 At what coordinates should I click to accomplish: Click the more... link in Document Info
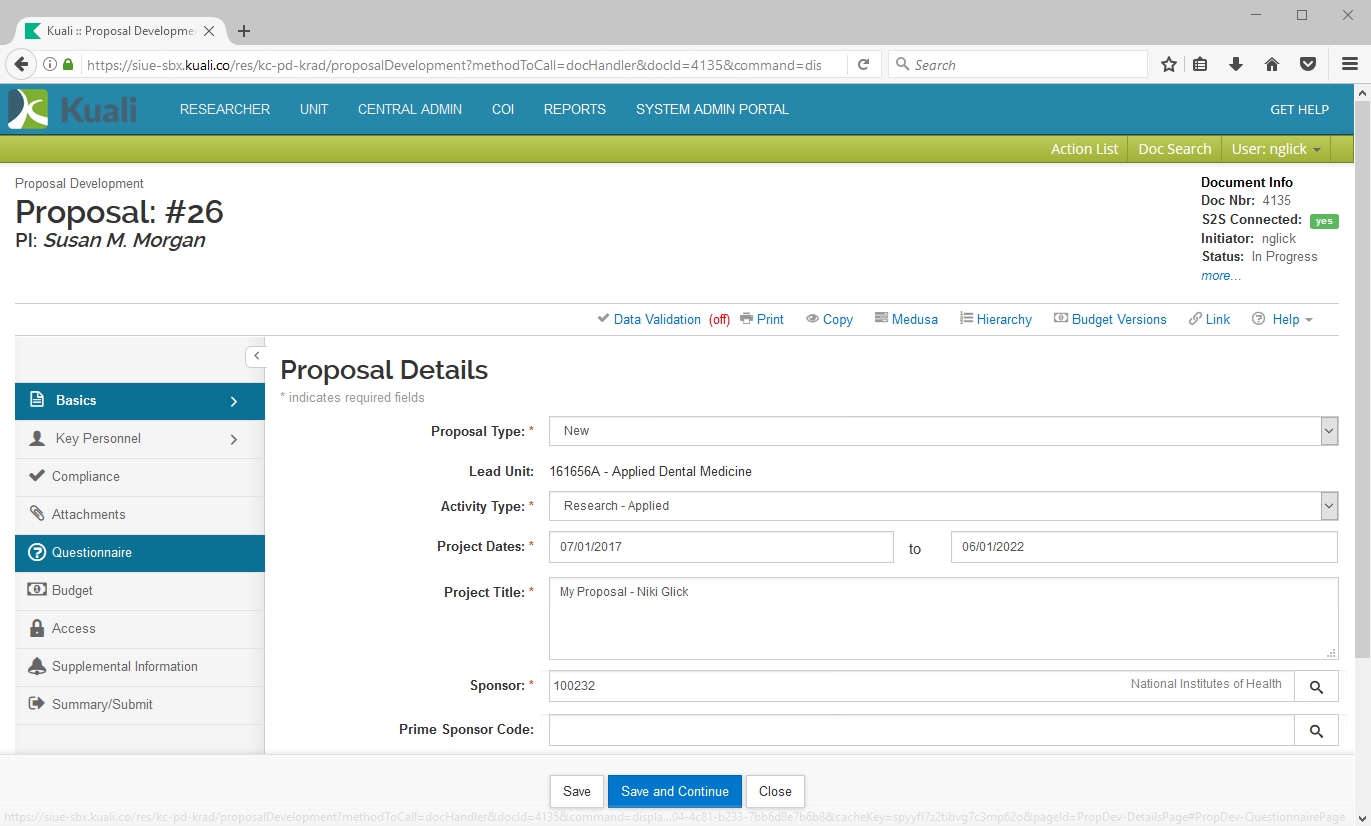click(1220, 275)
